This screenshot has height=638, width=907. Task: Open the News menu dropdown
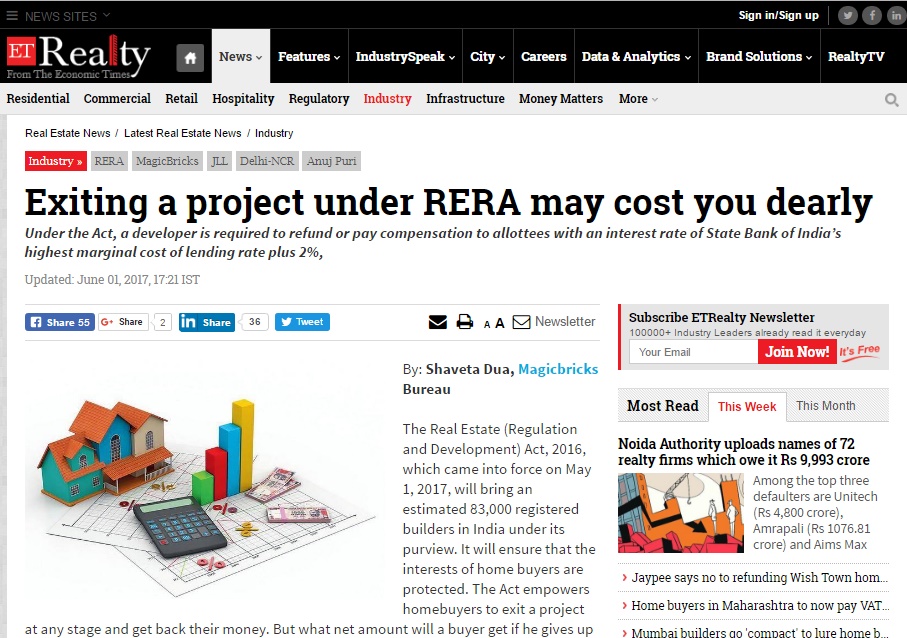[241, 57]
